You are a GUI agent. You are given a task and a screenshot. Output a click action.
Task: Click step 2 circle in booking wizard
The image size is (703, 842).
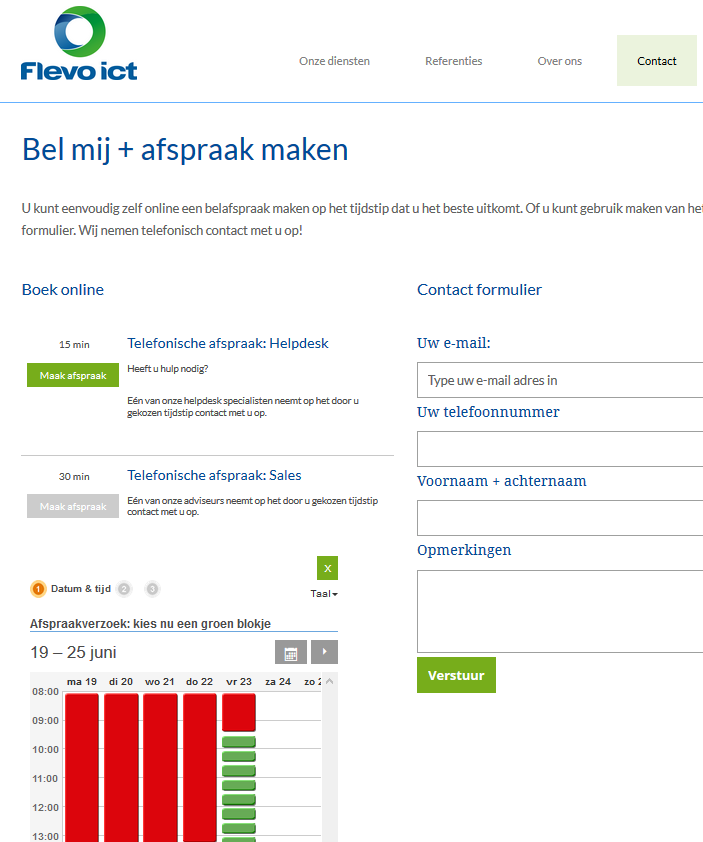(x=124, y=589)
